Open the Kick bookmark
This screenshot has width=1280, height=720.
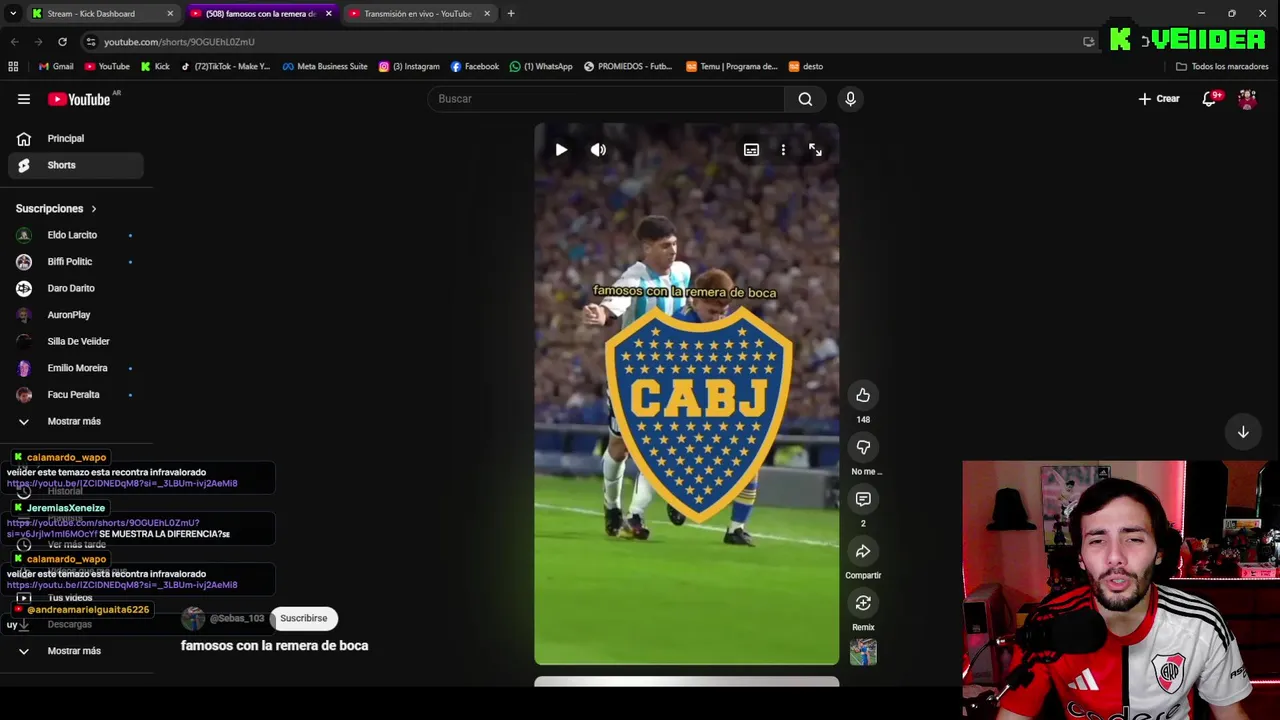click(x=155, y=67)
